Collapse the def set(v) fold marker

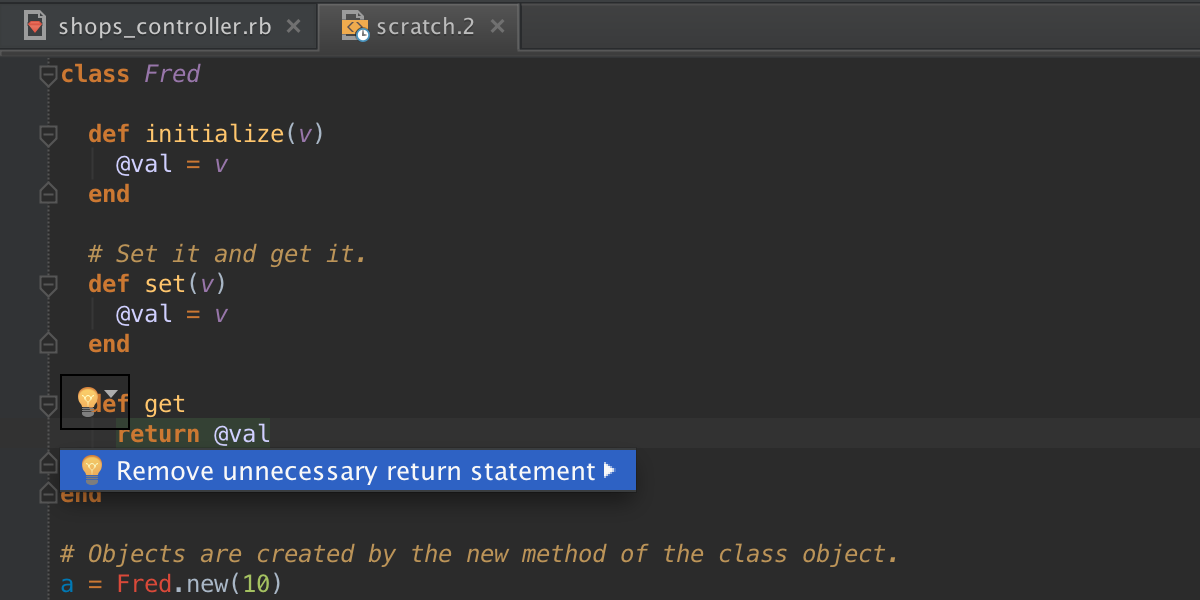coord(47,285)
